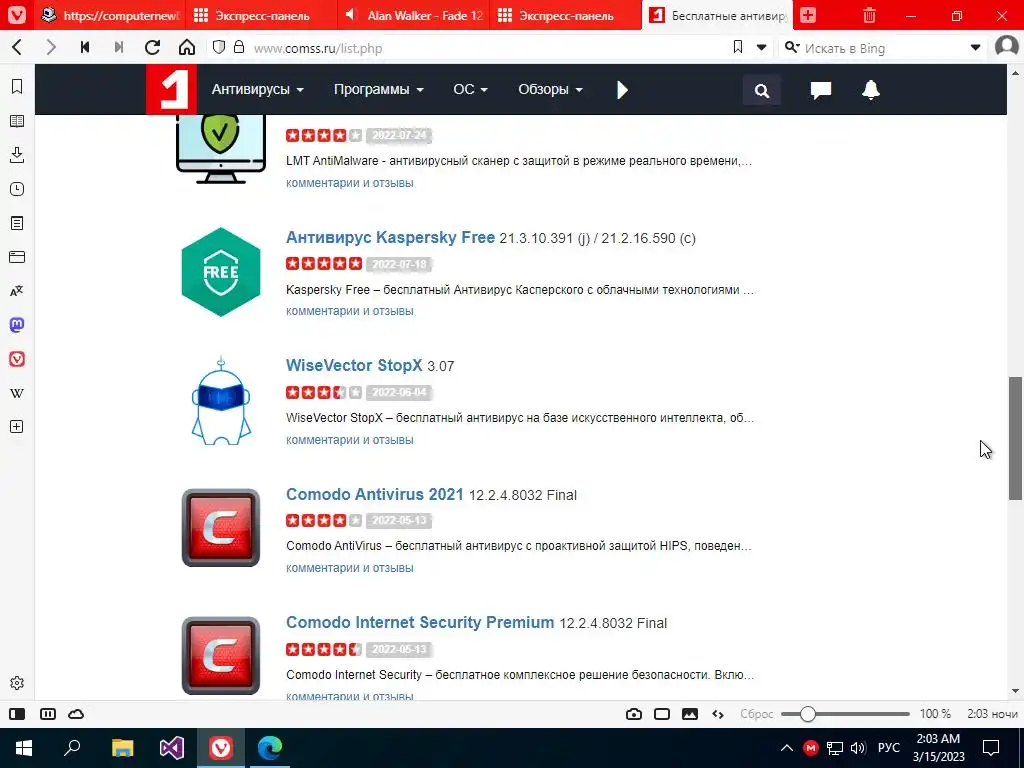Switch to Alan Walker - Fade tab
Viewport: 1024px width, 768px height.
[x=414, y=15]
